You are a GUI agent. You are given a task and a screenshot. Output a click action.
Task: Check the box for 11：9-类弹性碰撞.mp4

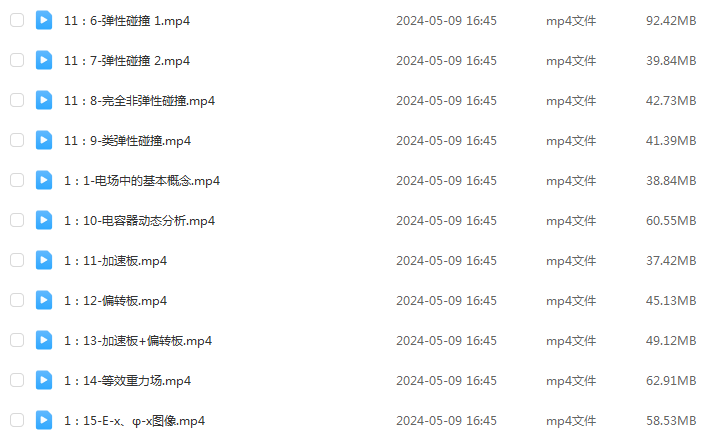point(17,140)
